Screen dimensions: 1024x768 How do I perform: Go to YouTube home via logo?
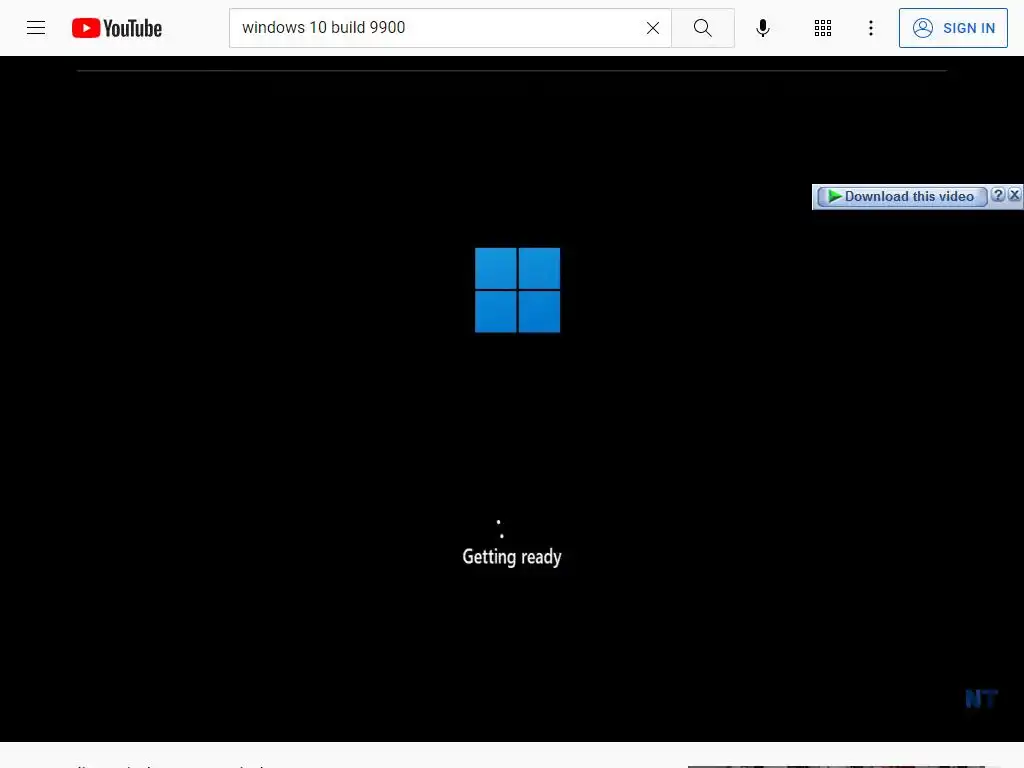click(117, 28)
